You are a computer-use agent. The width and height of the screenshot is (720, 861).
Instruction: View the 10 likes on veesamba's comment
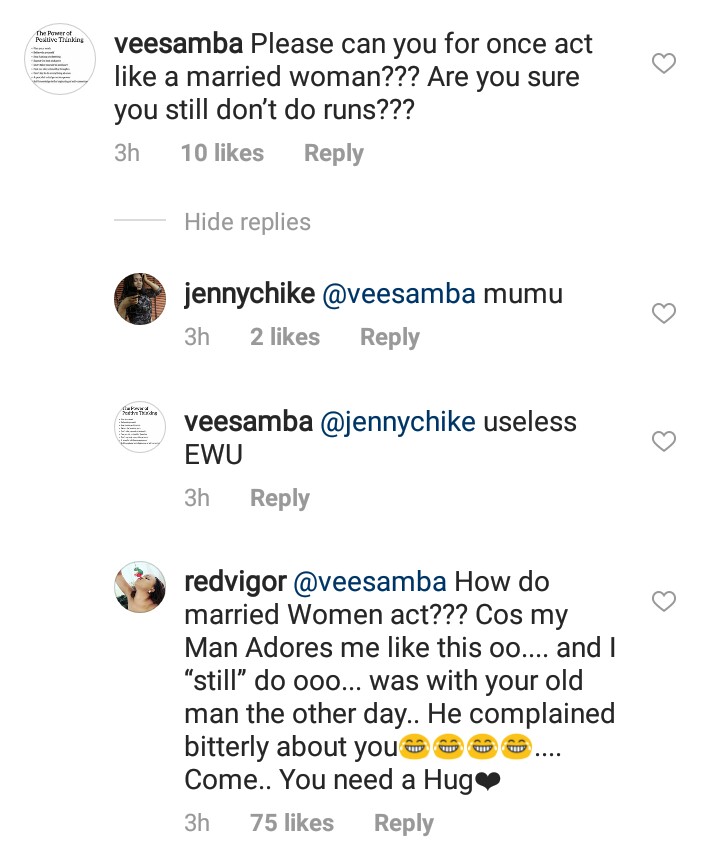[x=222, y=154]
